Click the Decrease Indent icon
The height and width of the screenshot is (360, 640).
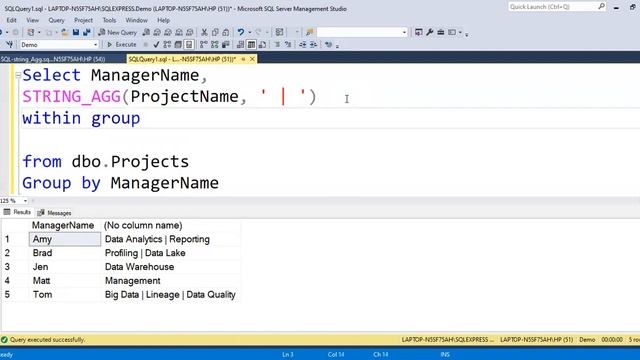point(302,44)
